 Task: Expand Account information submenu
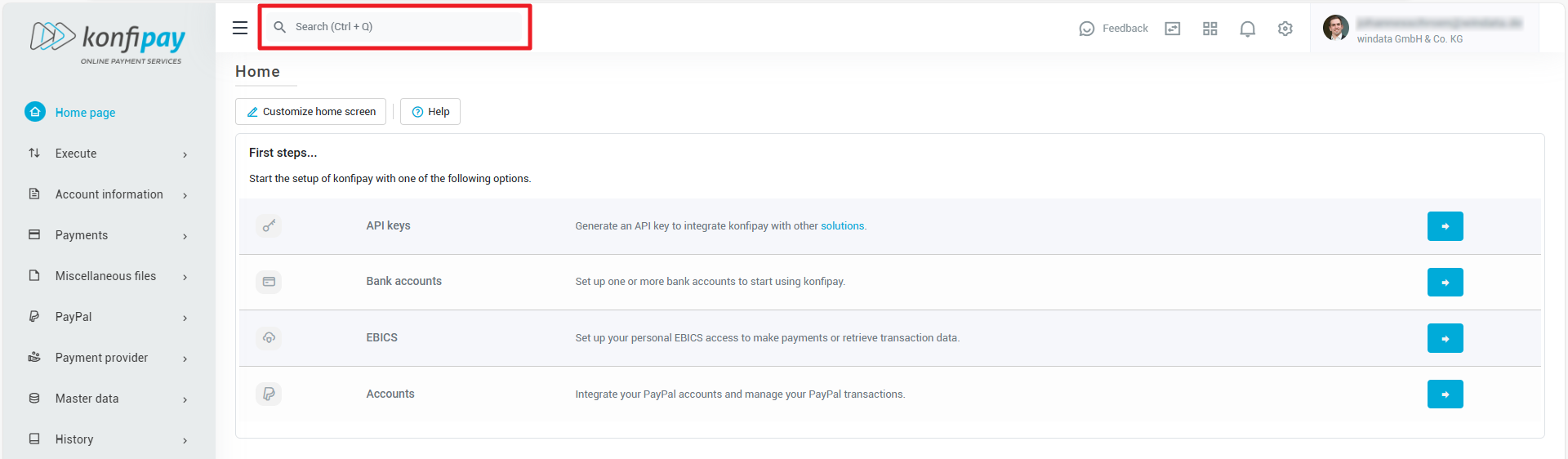click(108, 194)
